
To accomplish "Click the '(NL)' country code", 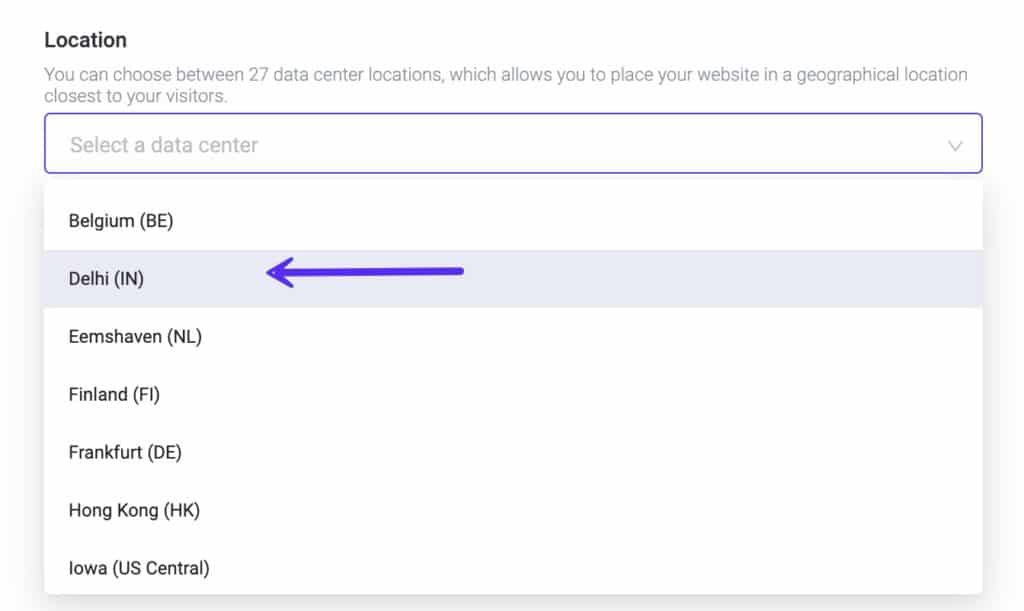I will (184, 337).
